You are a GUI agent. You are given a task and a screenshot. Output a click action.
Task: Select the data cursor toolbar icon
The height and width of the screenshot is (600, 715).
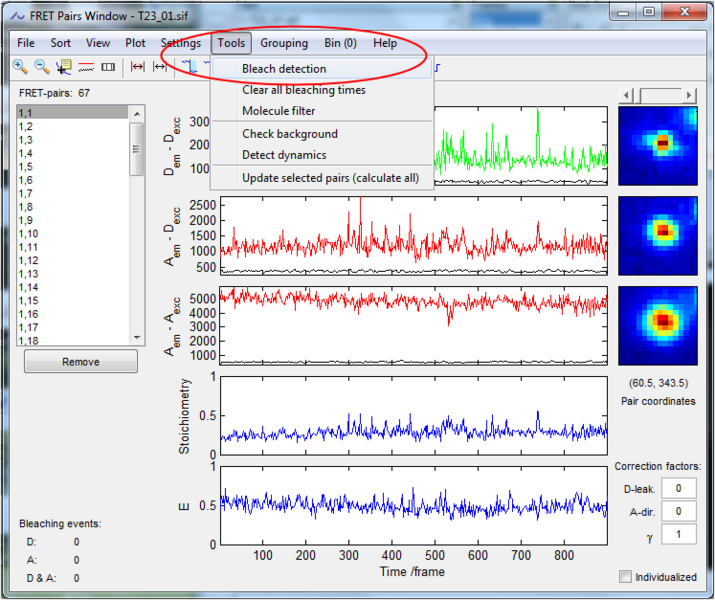point(64,67)
